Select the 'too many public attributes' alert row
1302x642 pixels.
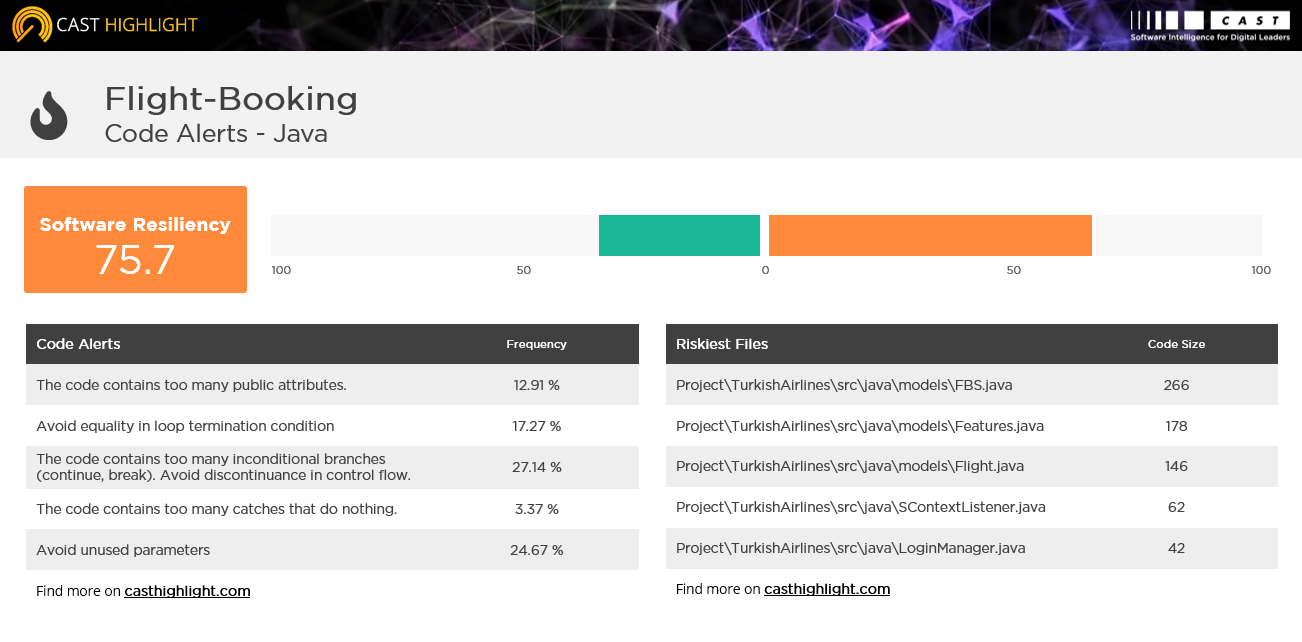(332, 385)
